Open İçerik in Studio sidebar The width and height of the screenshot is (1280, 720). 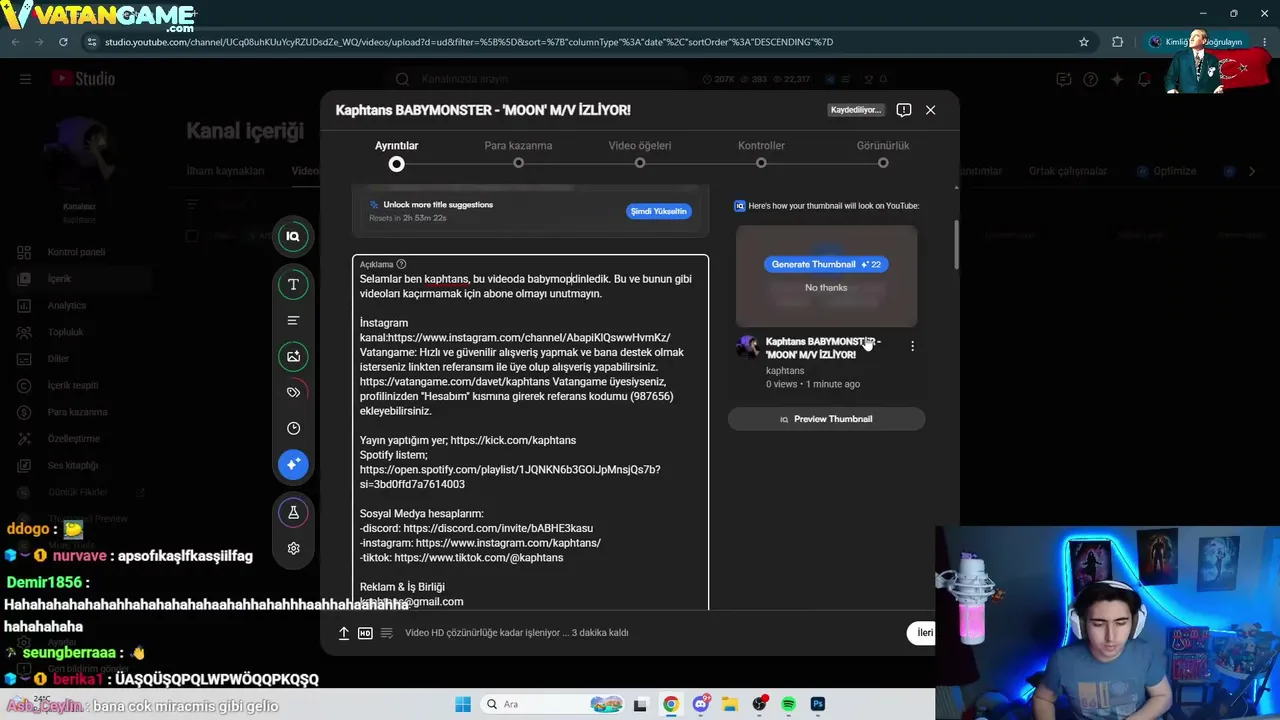tap(59, 279)
